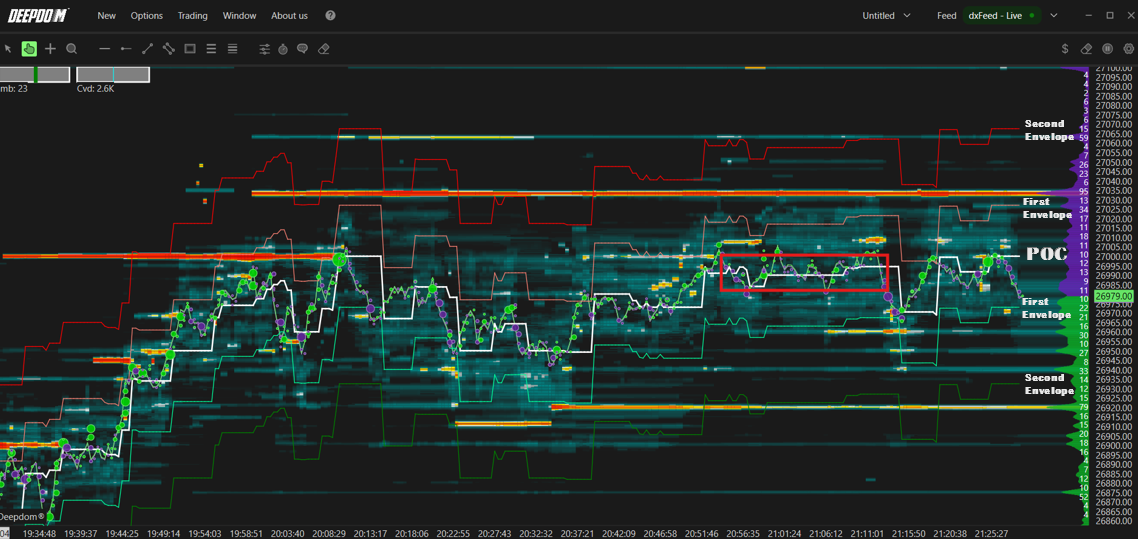Open help question mark icon
This screenshot has width=1138, height=539.
(331, 15)
